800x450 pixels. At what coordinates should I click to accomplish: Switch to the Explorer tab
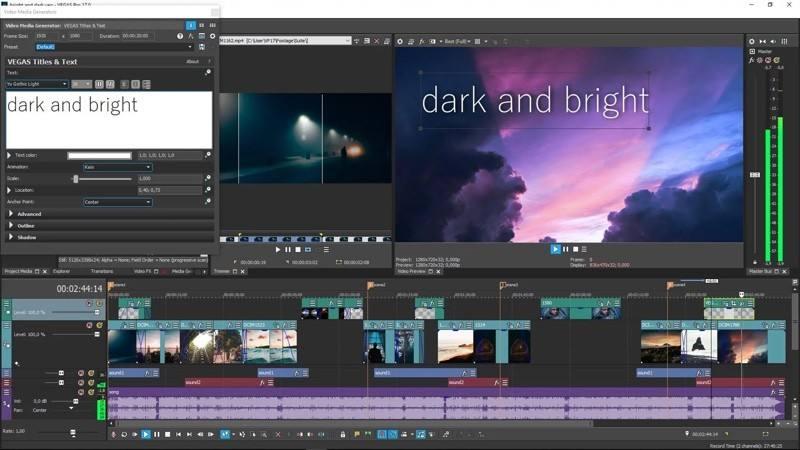click(61, 271)
